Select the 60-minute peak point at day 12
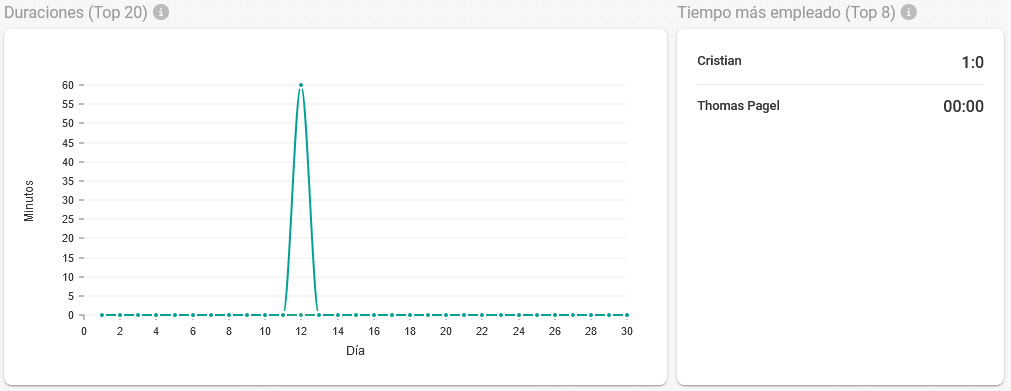1011x391 pixels. pyautogui.click(x=300, y=85)
